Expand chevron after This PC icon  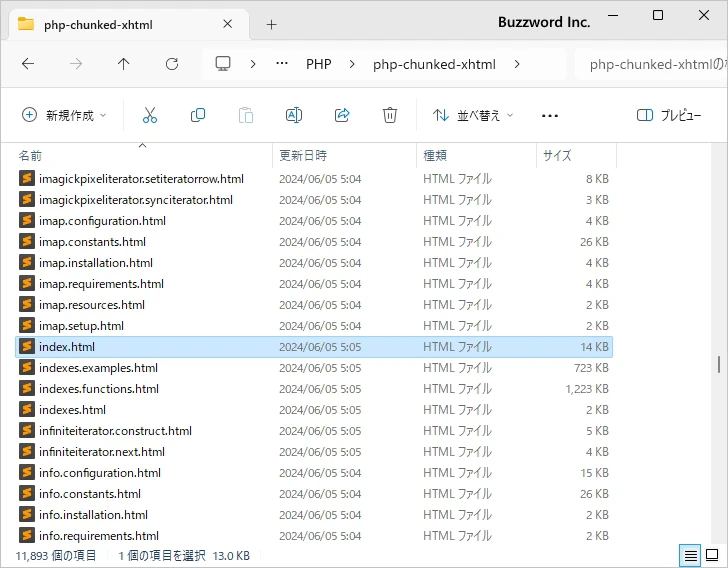click(x=253, y=64)
